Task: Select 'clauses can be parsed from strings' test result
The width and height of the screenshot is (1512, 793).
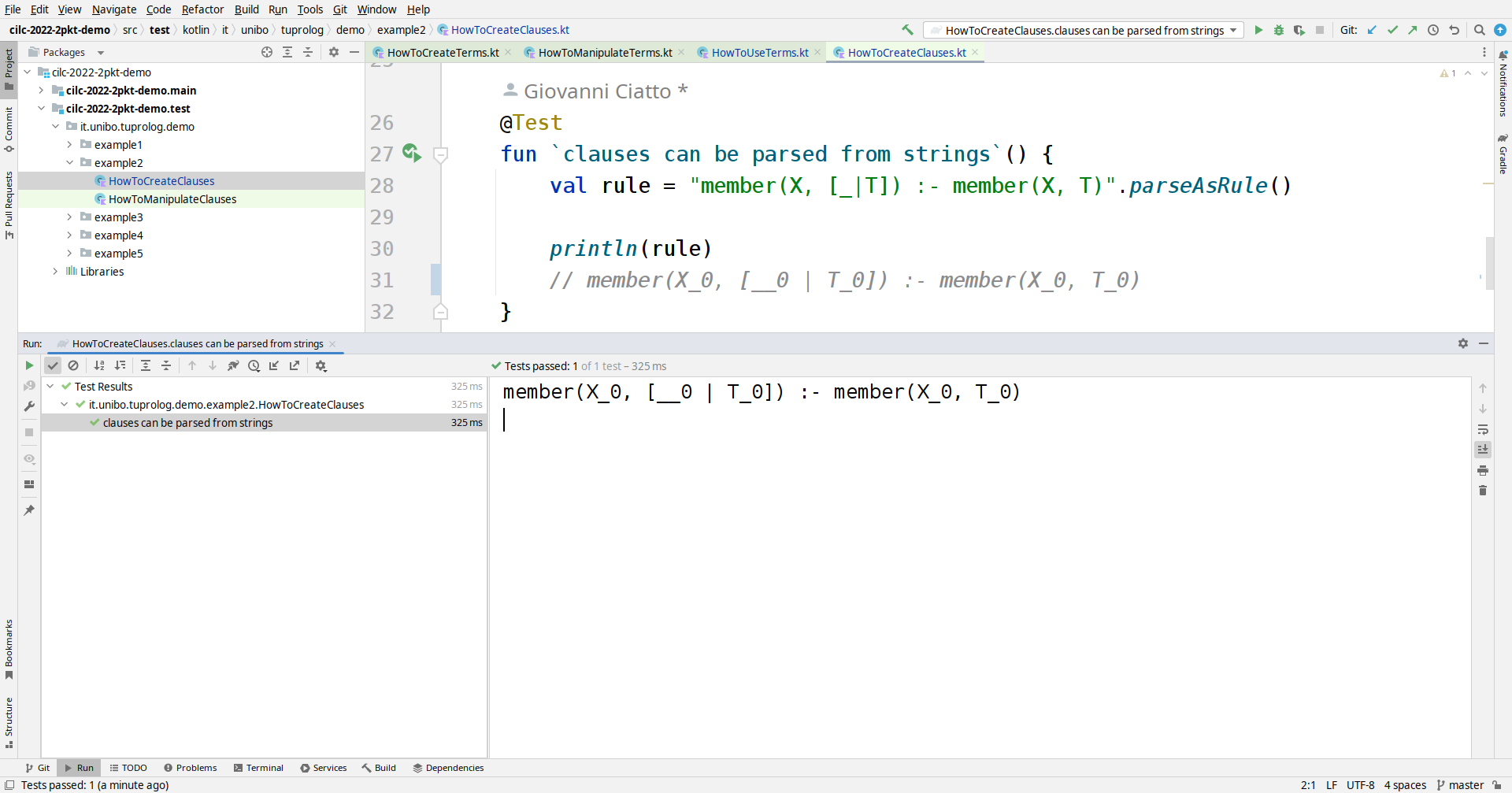Action: pos(187,423)
